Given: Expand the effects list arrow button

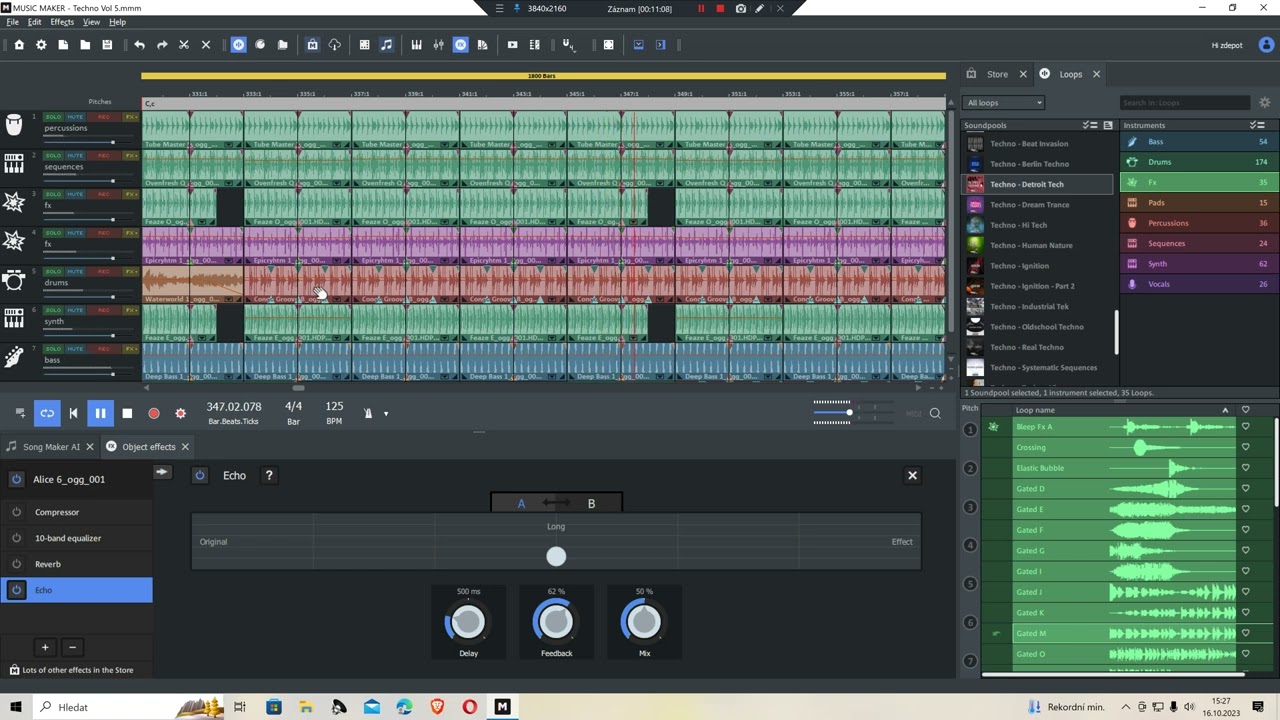Looking at the screenshot, I should (162, 472).
